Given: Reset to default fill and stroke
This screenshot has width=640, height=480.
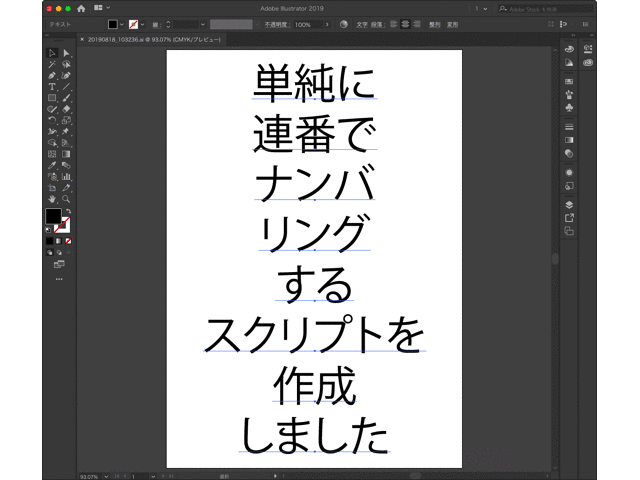Looking at the screenshot, I should click(48, 230).
